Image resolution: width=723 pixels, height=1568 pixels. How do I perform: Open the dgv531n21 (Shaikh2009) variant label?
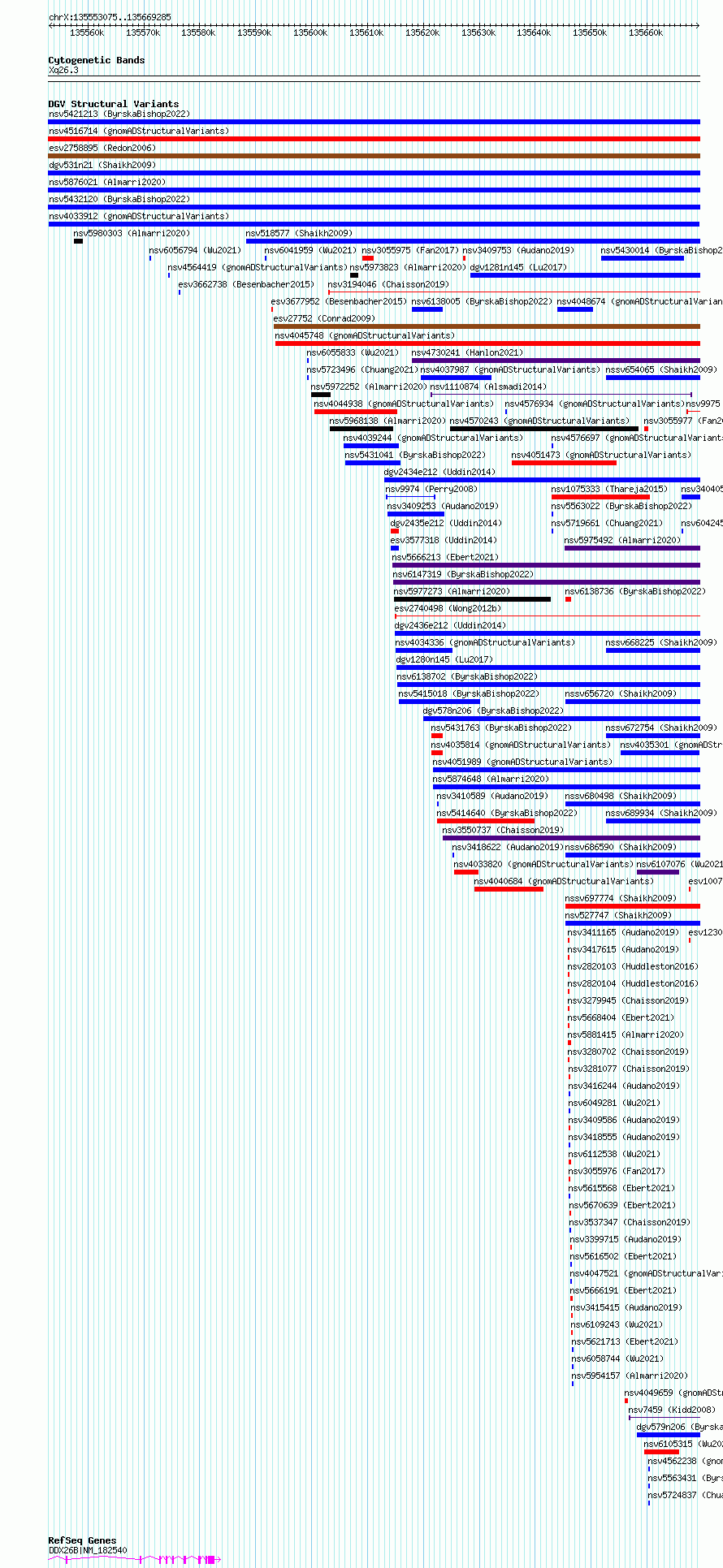pos(102,166)
